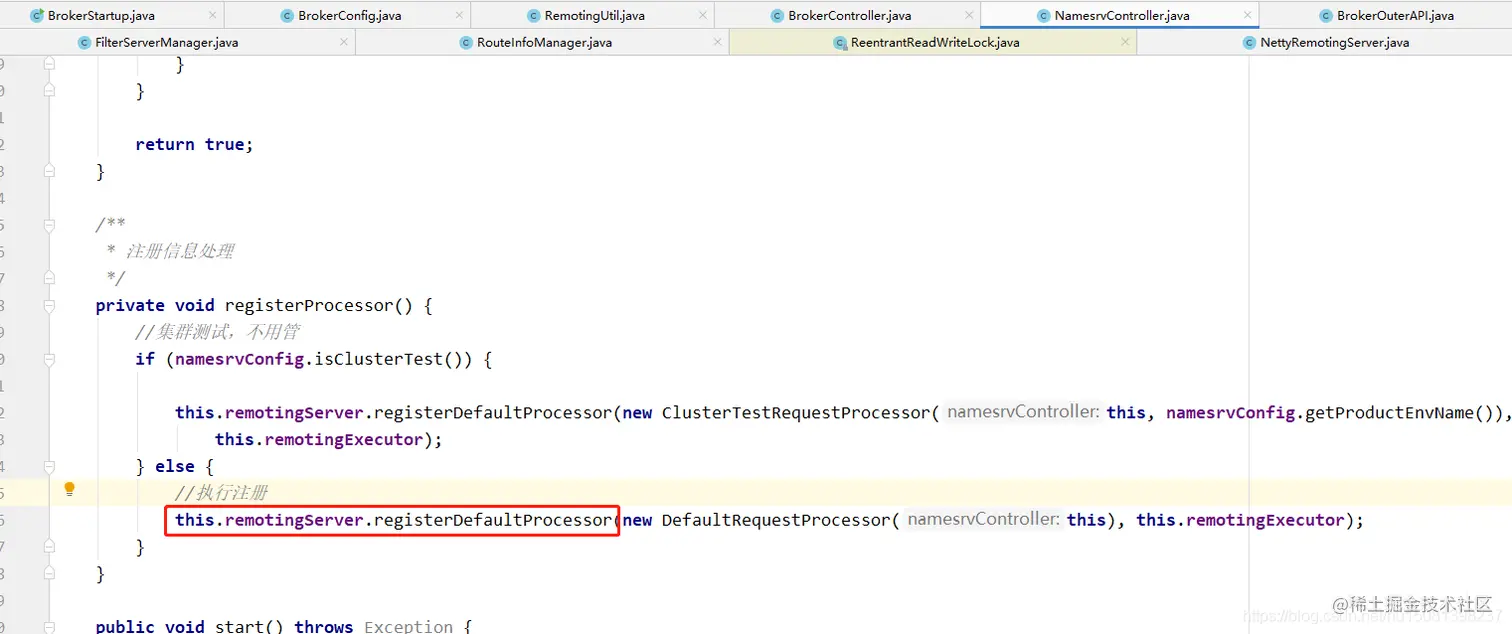Screen dimensions: 1512x634
Task: Click the '//执行注册' comment
Action: coord(221,492)
